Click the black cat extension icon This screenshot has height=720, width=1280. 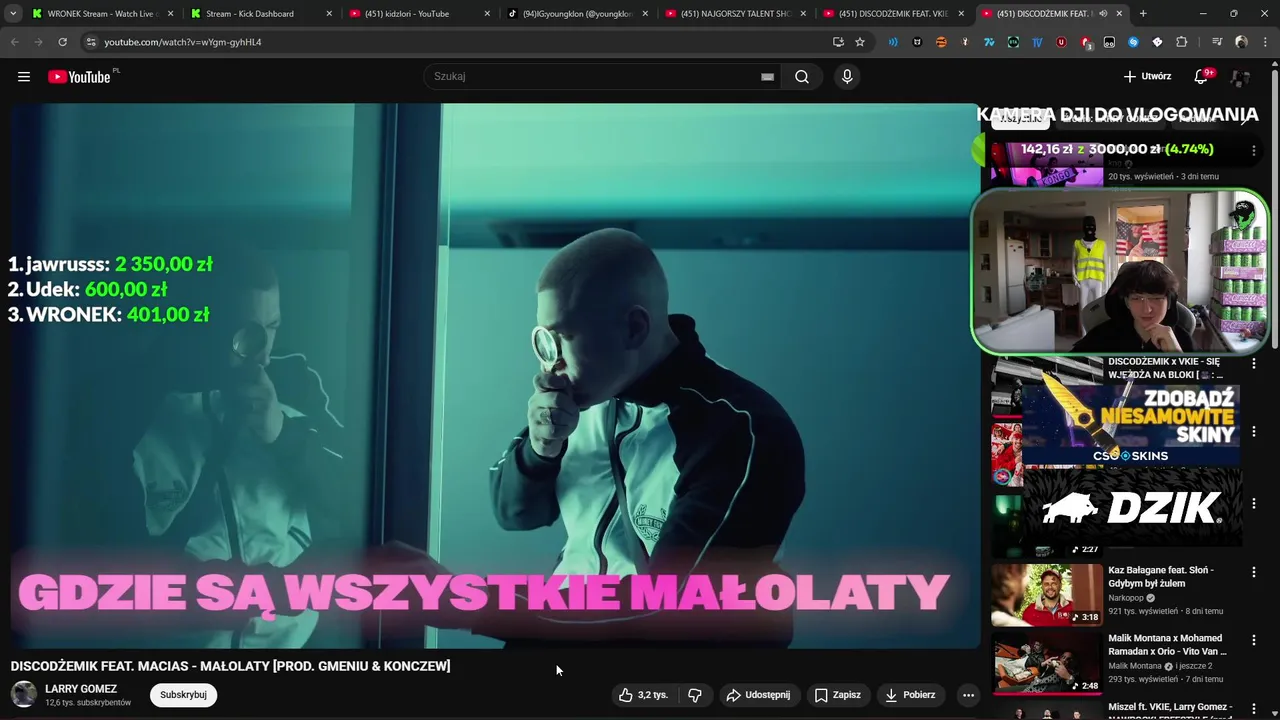click(x=917, y=42)
